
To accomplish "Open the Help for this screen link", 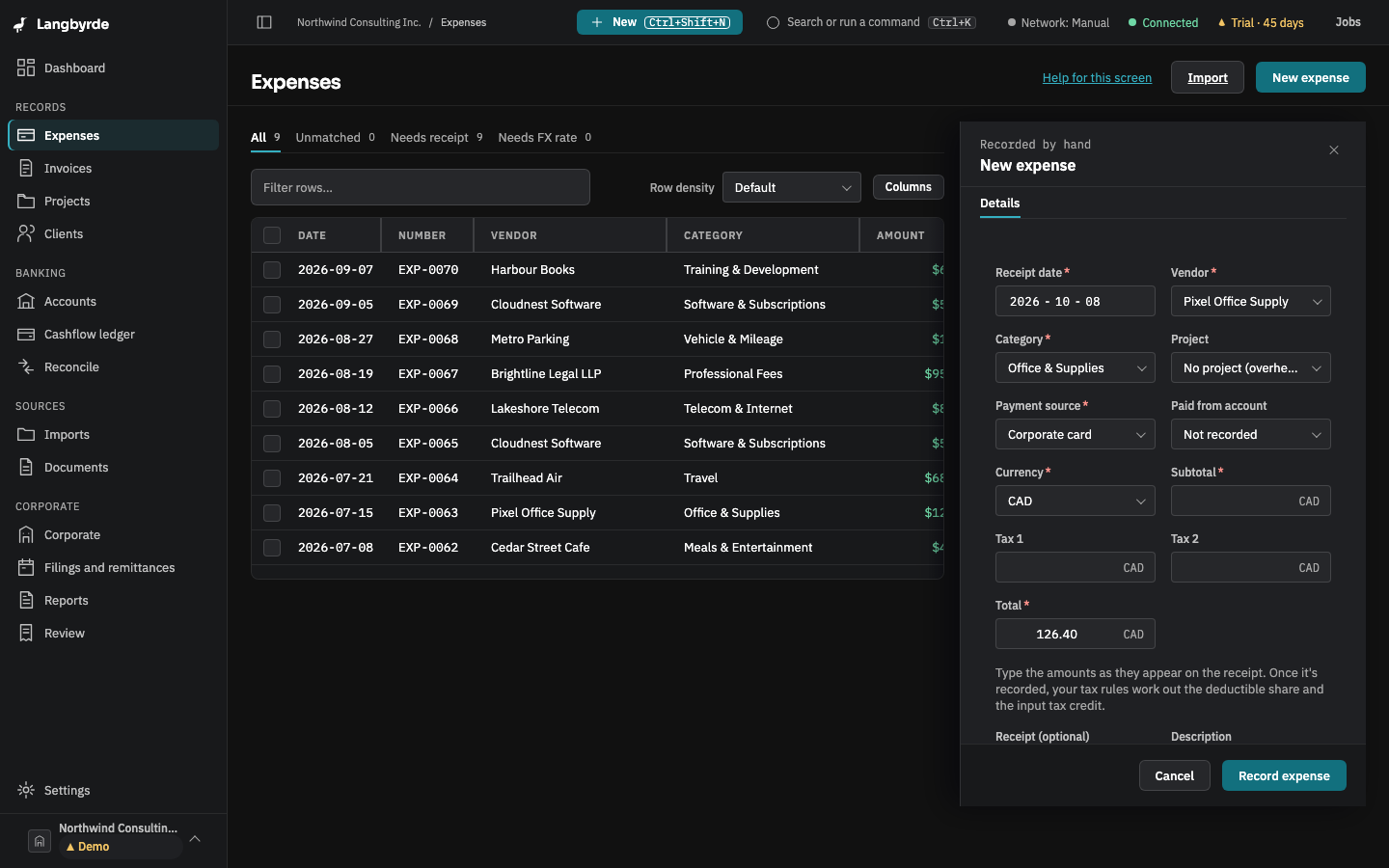I will pyautogui.click(x=1097, y=78).
